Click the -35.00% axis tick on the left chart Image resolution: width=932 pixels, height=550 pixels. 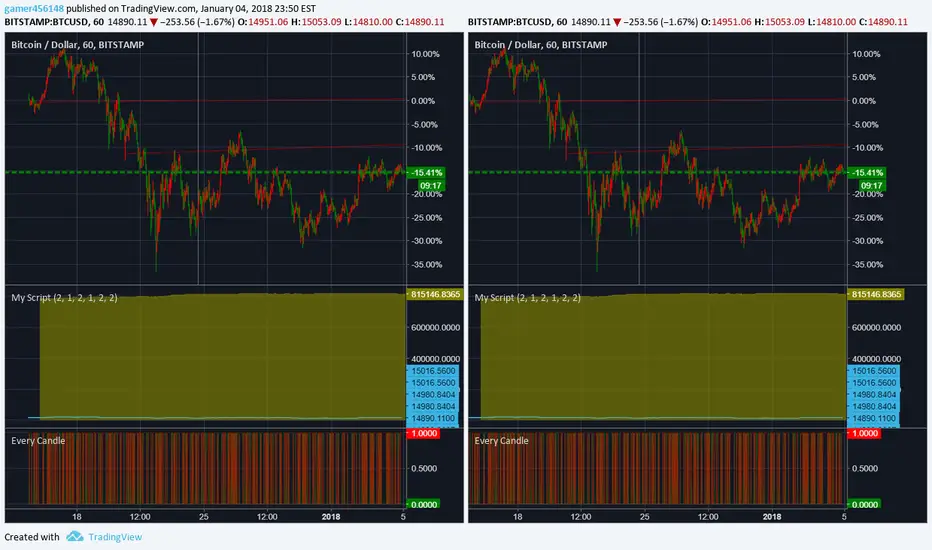coord(427,265)
